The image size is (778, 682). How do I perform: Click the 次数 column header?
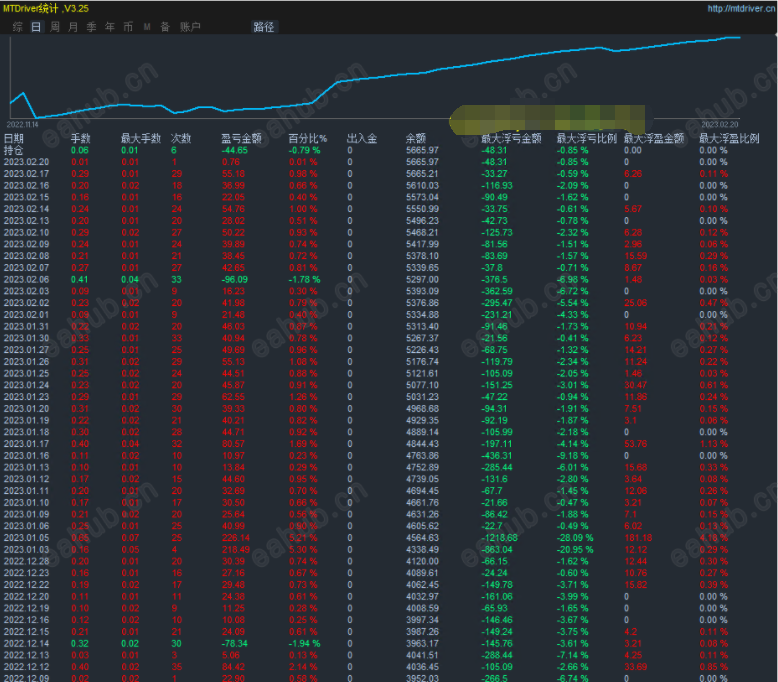[x=181, y=138]
